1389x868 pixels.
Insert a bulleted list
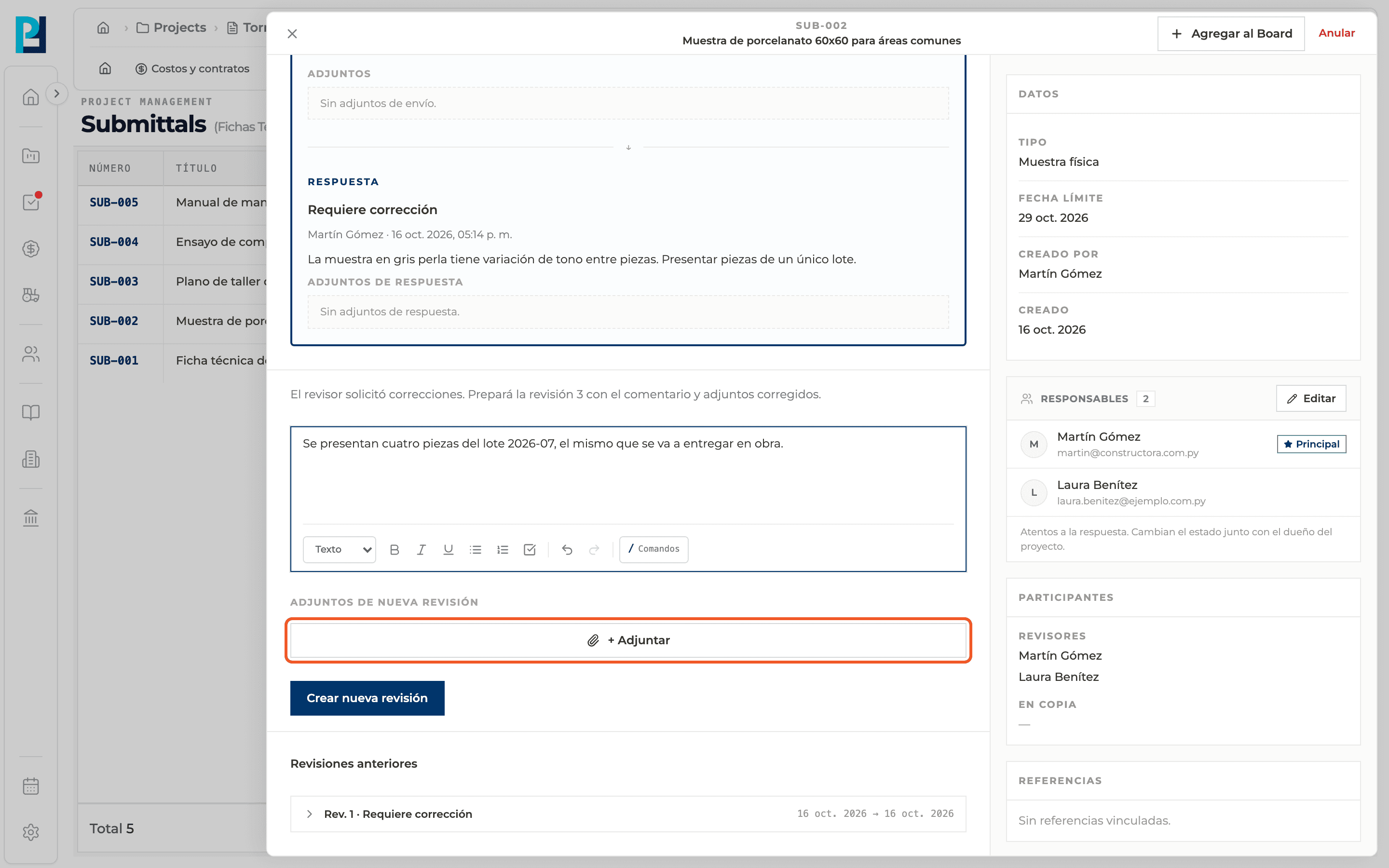[x=475, y=549]
